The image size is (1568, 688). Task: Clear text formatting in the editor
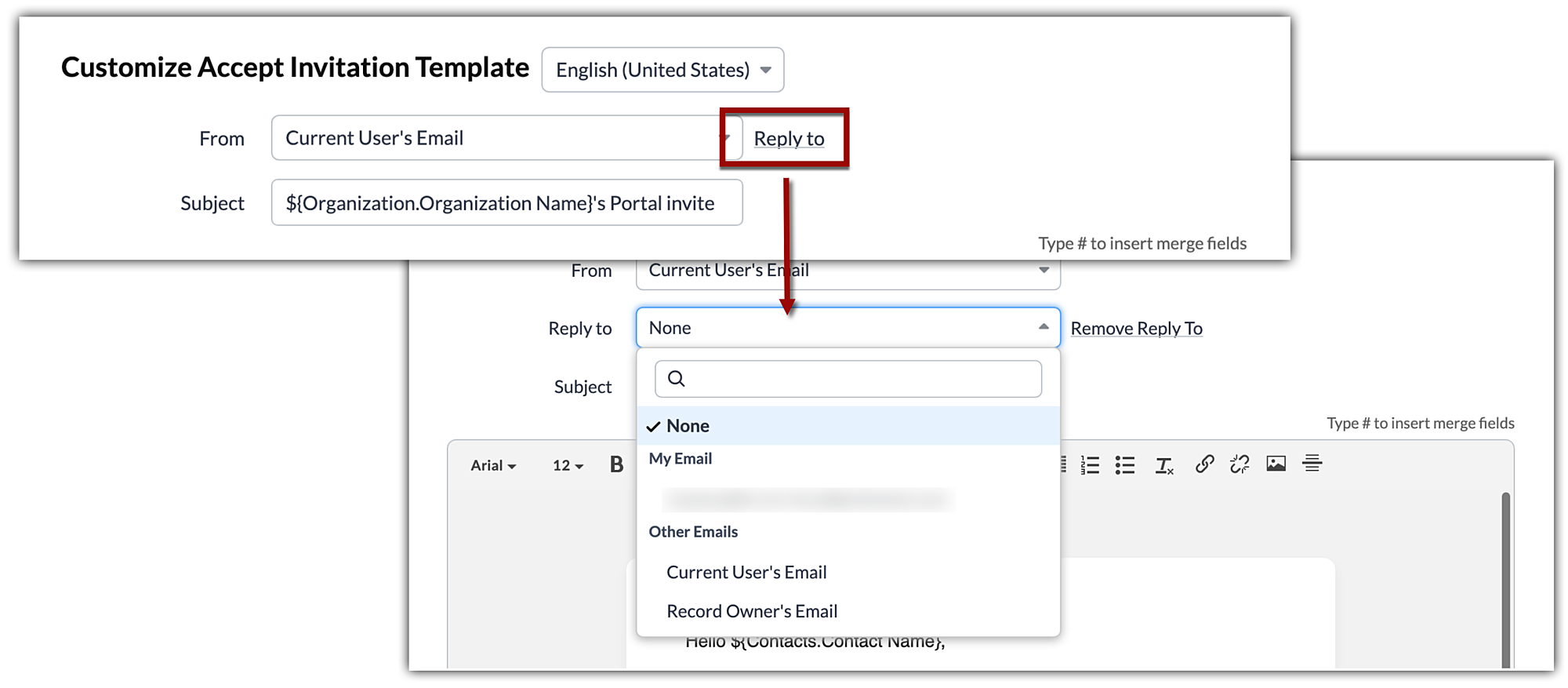(x=1163, y=465)
